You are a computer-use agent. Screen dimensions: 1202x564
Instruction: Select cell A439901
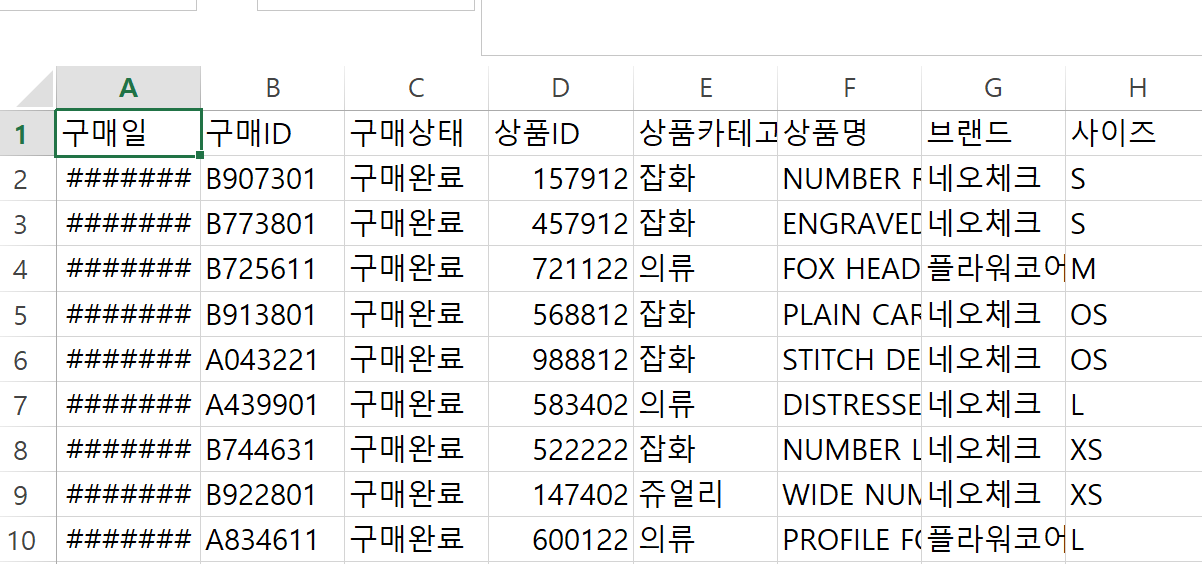coord(273,404)
